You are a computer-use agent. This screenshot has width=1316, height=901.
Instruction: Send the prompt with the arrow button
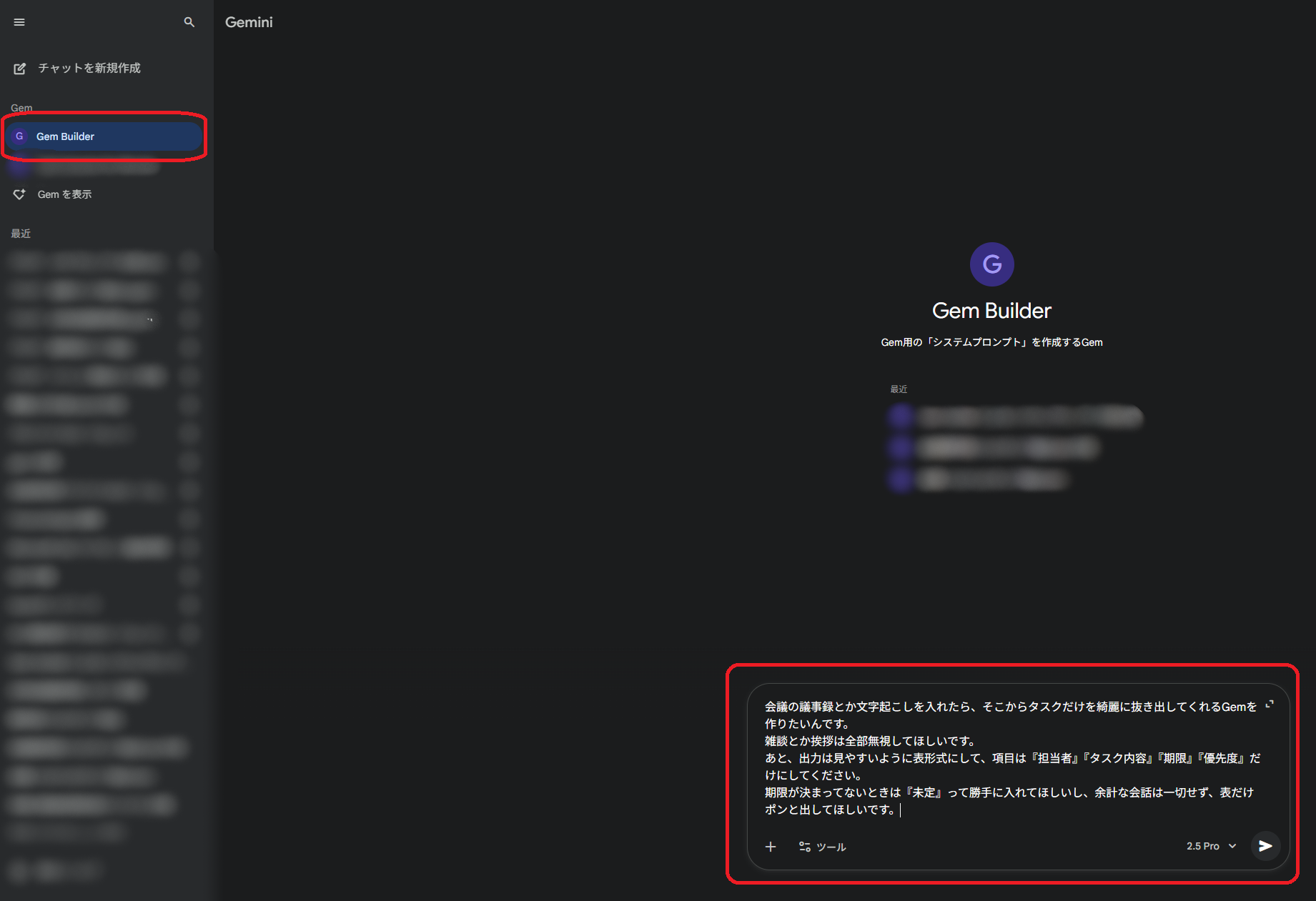click(x=1265, y=846)
